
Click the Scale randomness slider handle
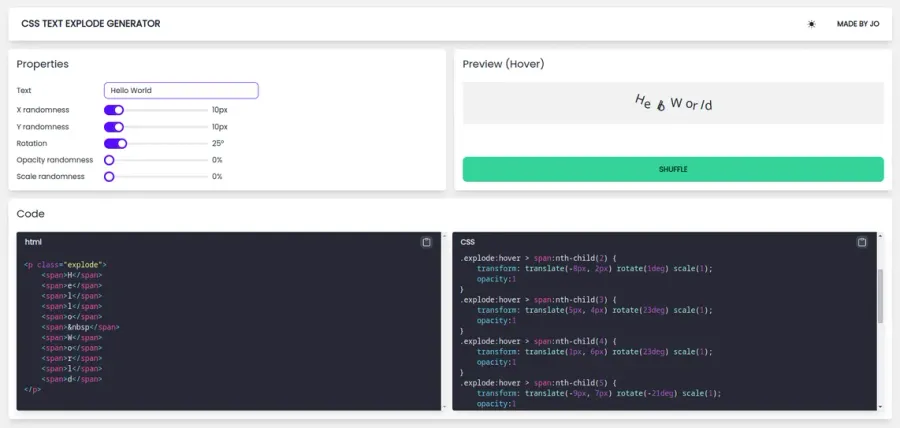[109, 177]
